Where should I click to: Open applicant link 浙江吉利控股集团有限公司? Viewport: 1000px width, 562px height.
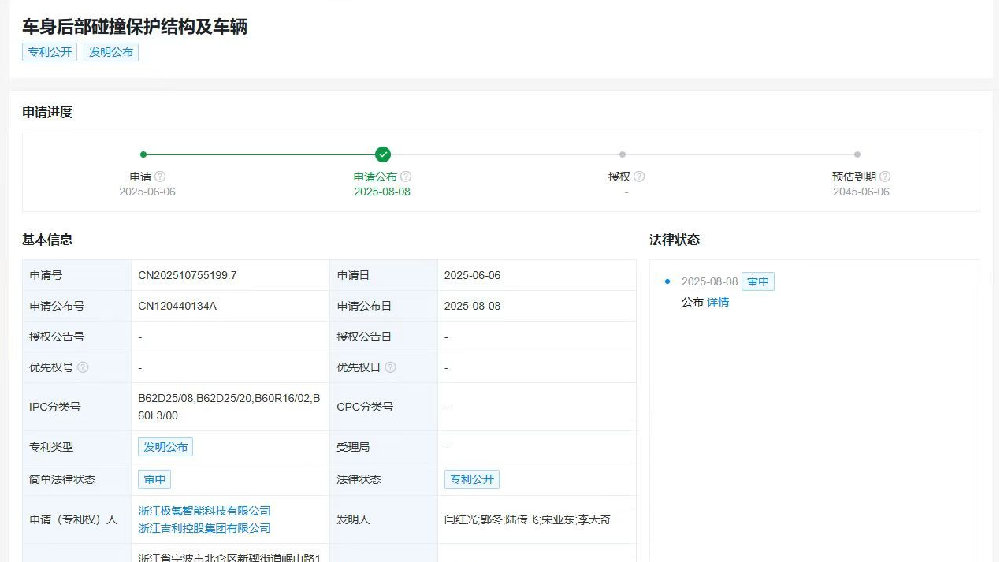pos(205,528)
